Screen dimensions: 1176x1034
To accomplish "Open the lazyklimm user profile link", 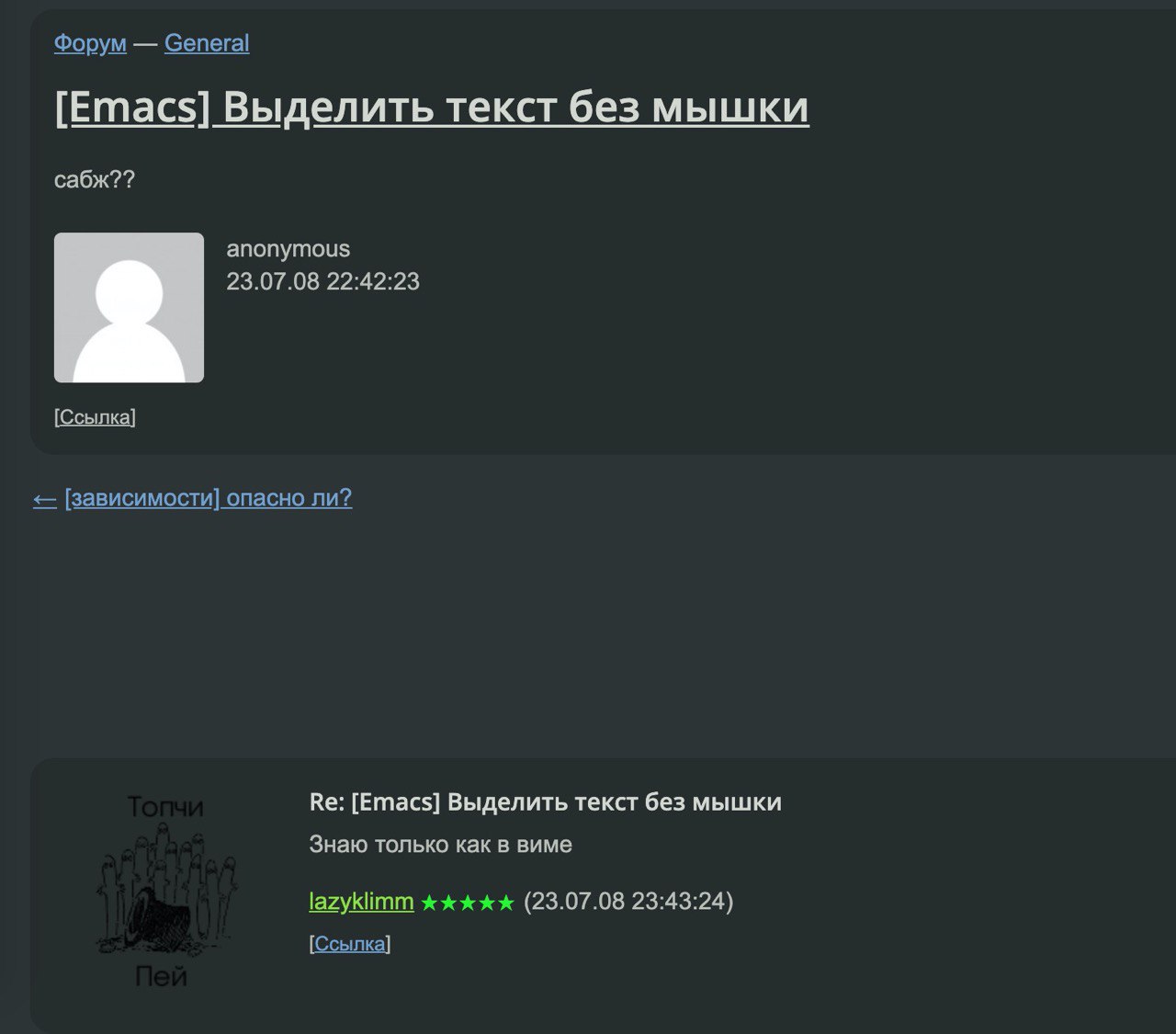I will [361, 902].
